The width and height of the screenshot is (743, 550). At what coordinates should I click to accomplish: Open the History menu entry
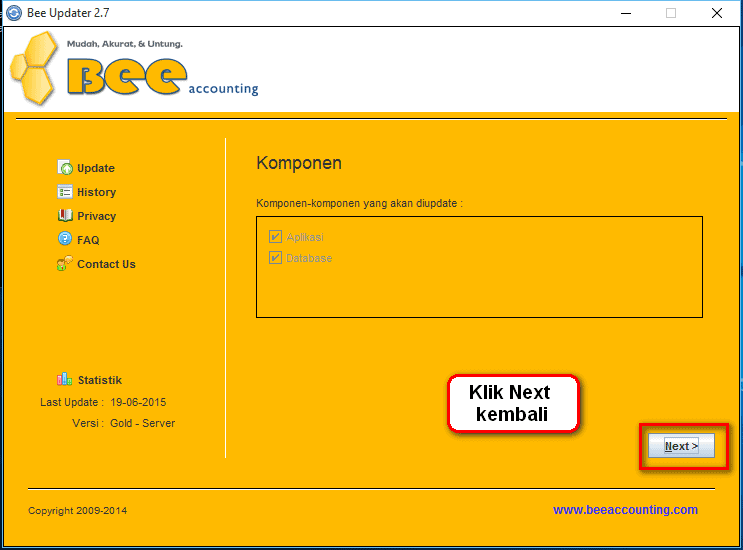97,192
